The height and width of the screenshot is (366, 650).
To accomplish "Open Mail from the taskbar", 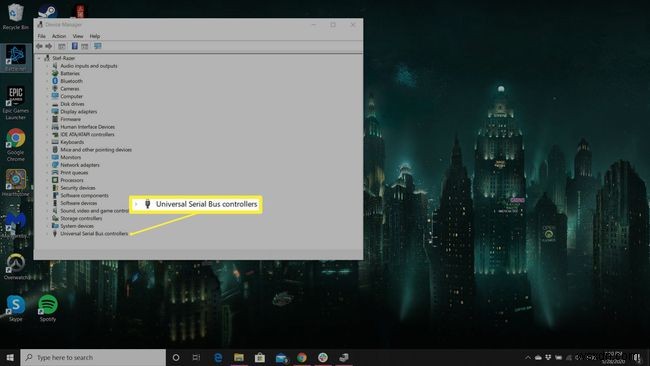I will 281,357.
